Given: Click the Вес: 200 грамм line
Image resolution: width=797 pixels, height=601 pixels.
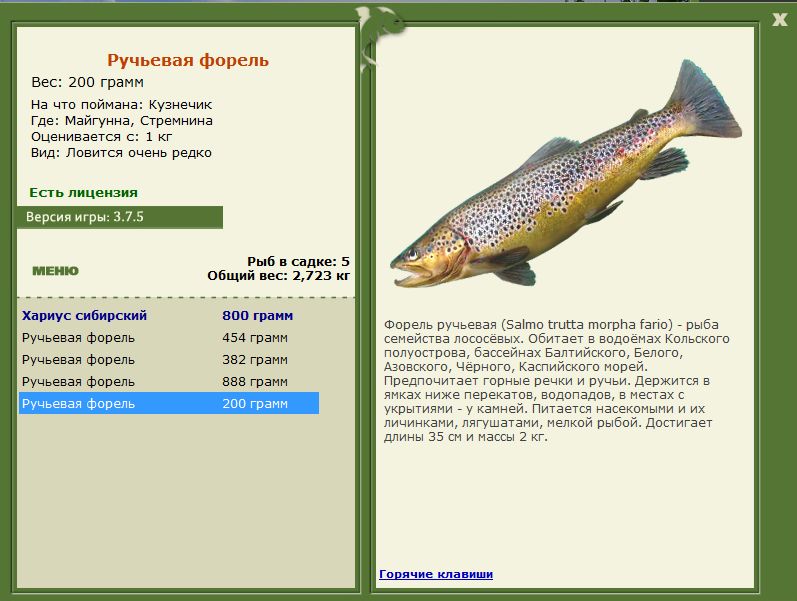Looking at the screenshot, I should click(87, 82).
